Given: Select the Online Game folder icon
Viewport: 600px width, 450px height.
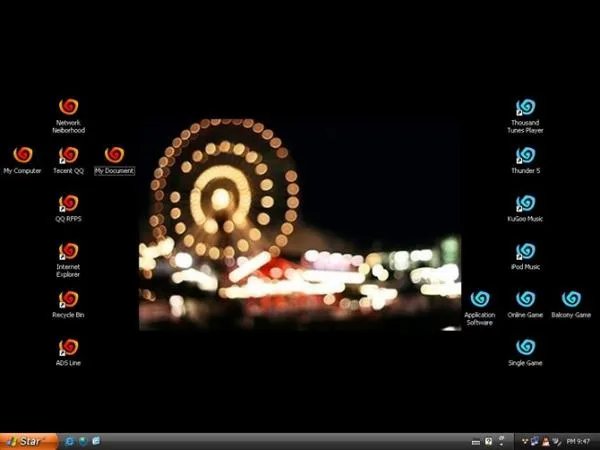Looking at the screenshot, I should point(525,300).
